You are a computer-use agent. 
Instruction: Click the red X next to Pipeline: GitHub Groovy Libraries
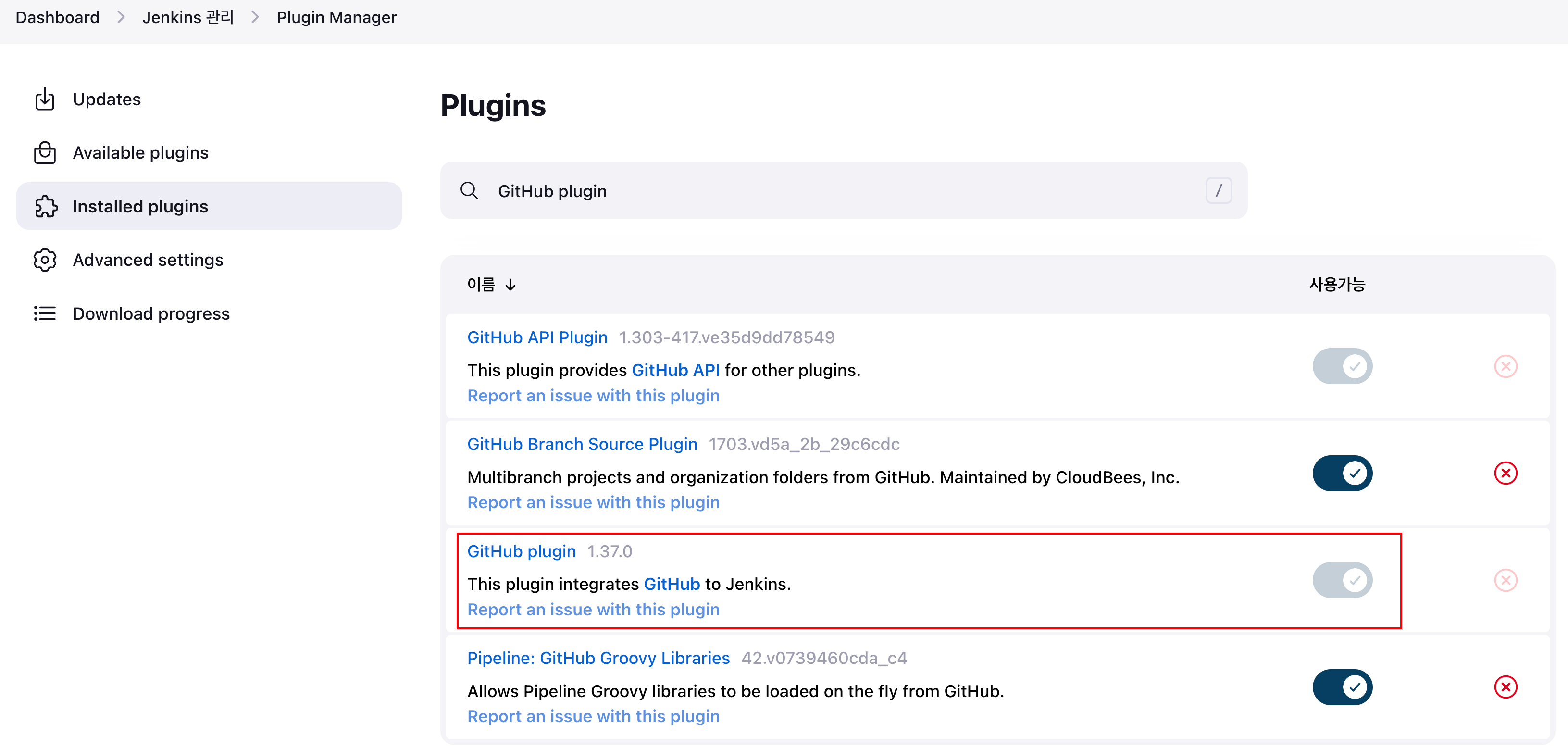(1506, 687)
